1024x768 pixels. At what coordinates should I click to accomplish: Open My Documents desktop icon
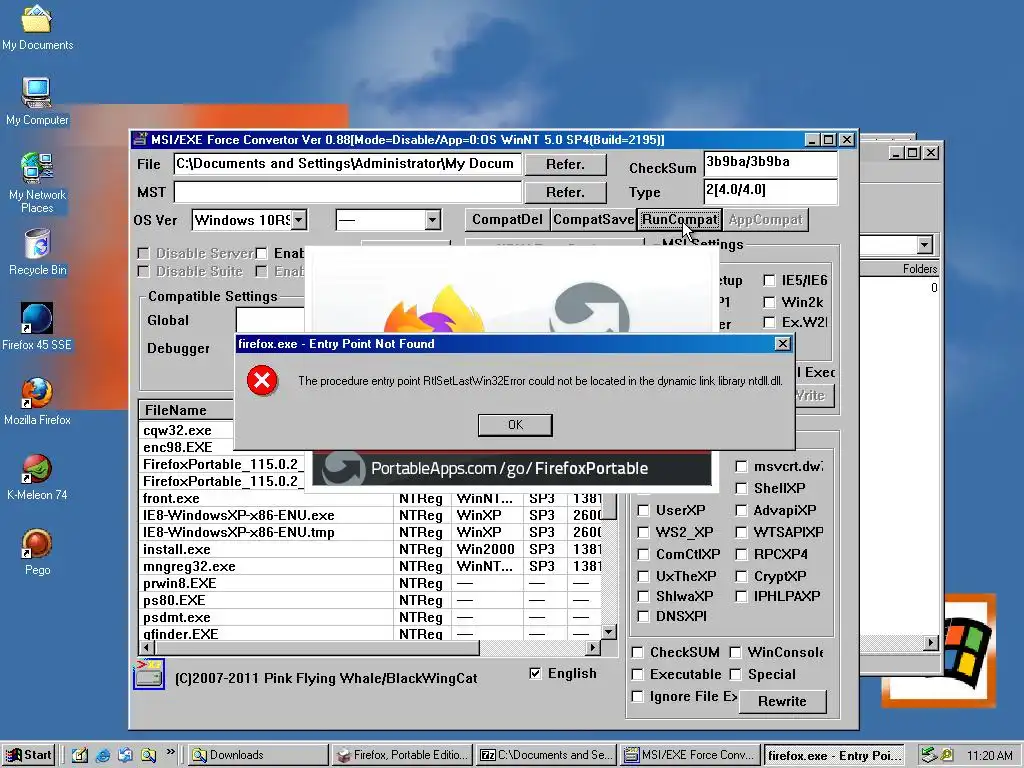pyautogui.click(x=37, y=27)
